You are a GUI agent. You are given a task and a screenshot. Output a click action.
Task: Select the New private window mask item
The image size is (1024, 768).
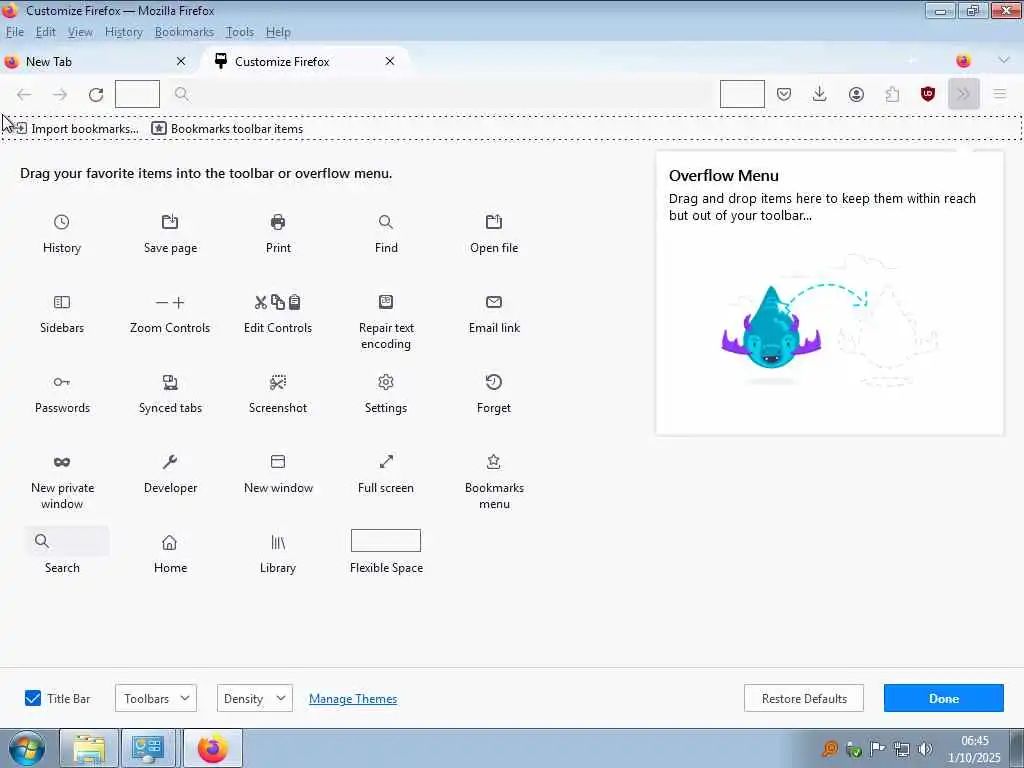(x=61, y=482)
